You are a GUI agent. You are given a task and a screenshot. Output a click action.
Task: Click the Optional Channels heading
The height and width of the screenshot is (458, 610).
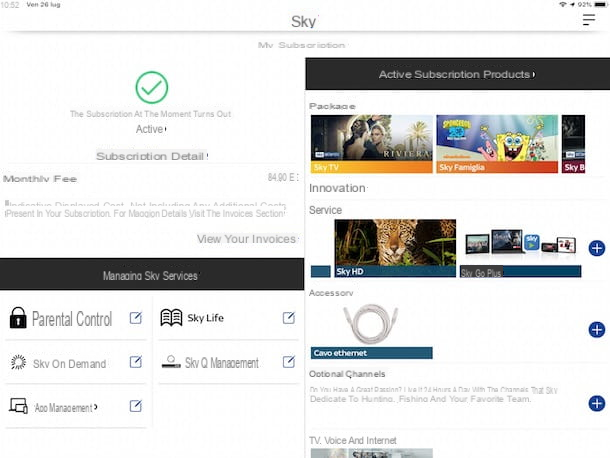(347, 374)
